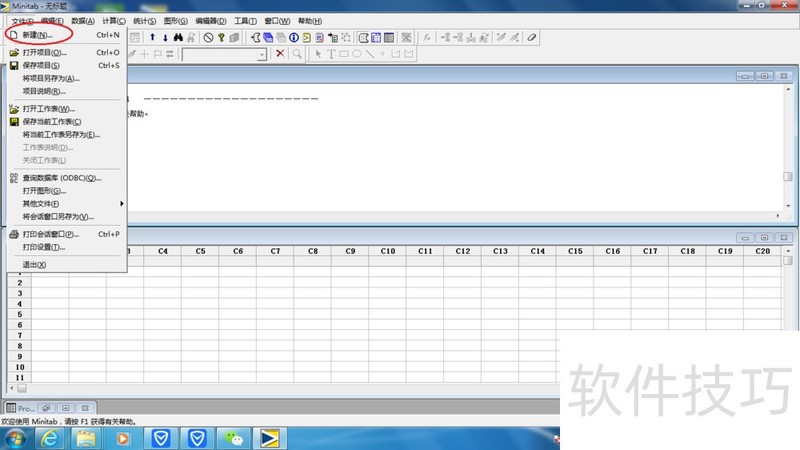This screenshot has width=800, height=450.
Task: Click the Next Command down-arrow icon
Action: 165,37
